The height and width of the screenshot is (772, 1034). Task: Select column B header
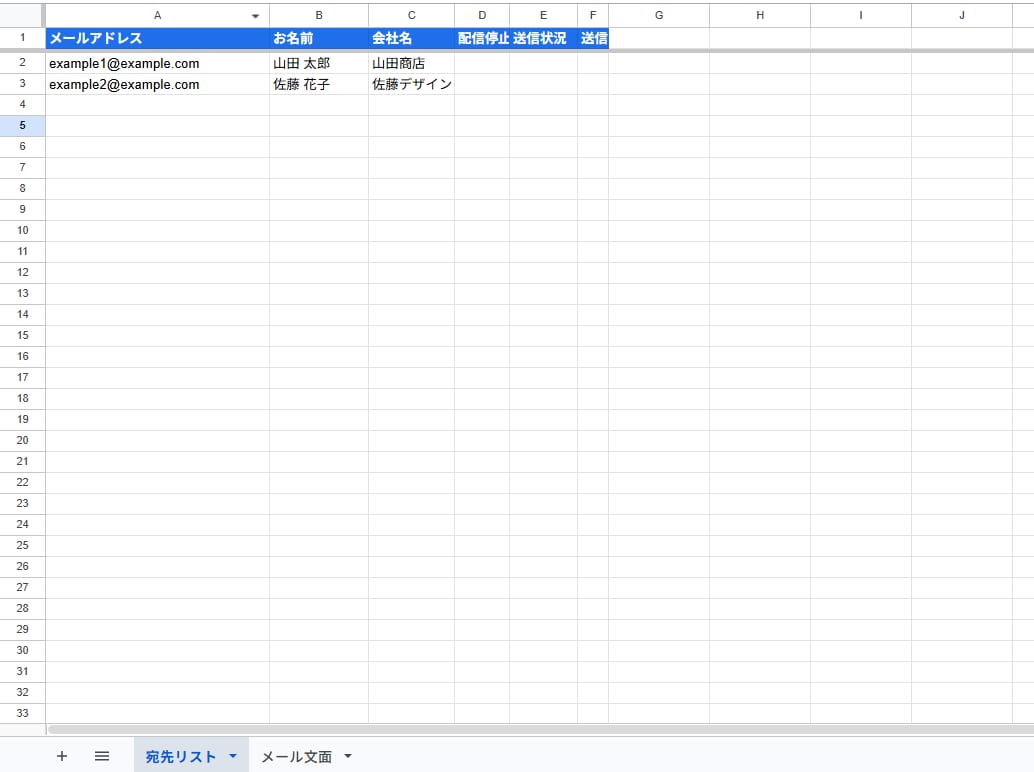319,15
